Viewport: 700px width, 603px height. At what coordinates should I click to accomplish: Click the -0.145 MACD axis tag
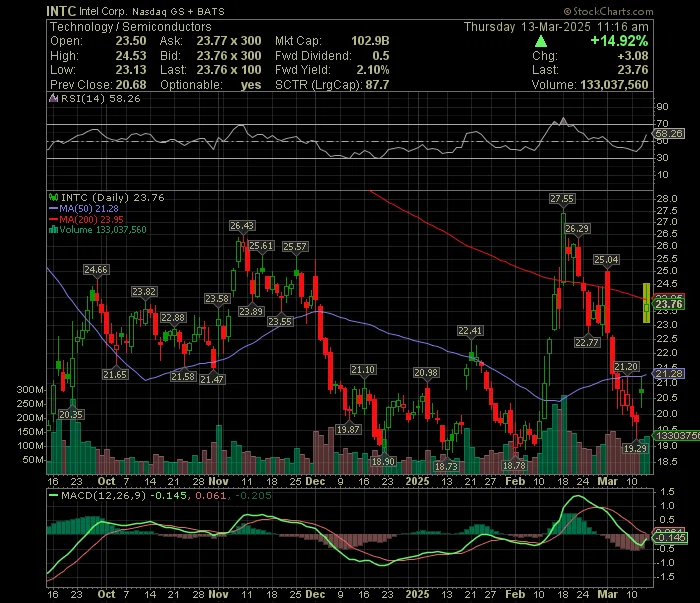tap(670, 538)
